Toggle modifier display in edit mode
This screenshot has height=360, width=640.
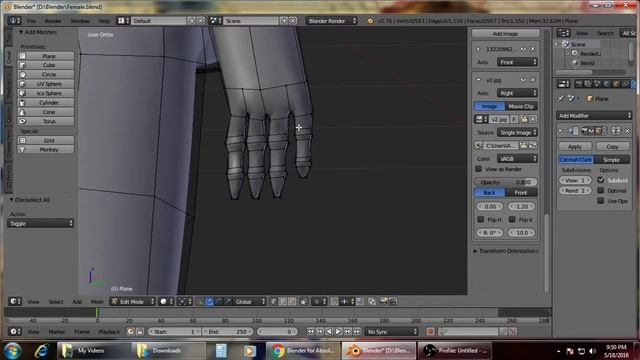(599, 131)
